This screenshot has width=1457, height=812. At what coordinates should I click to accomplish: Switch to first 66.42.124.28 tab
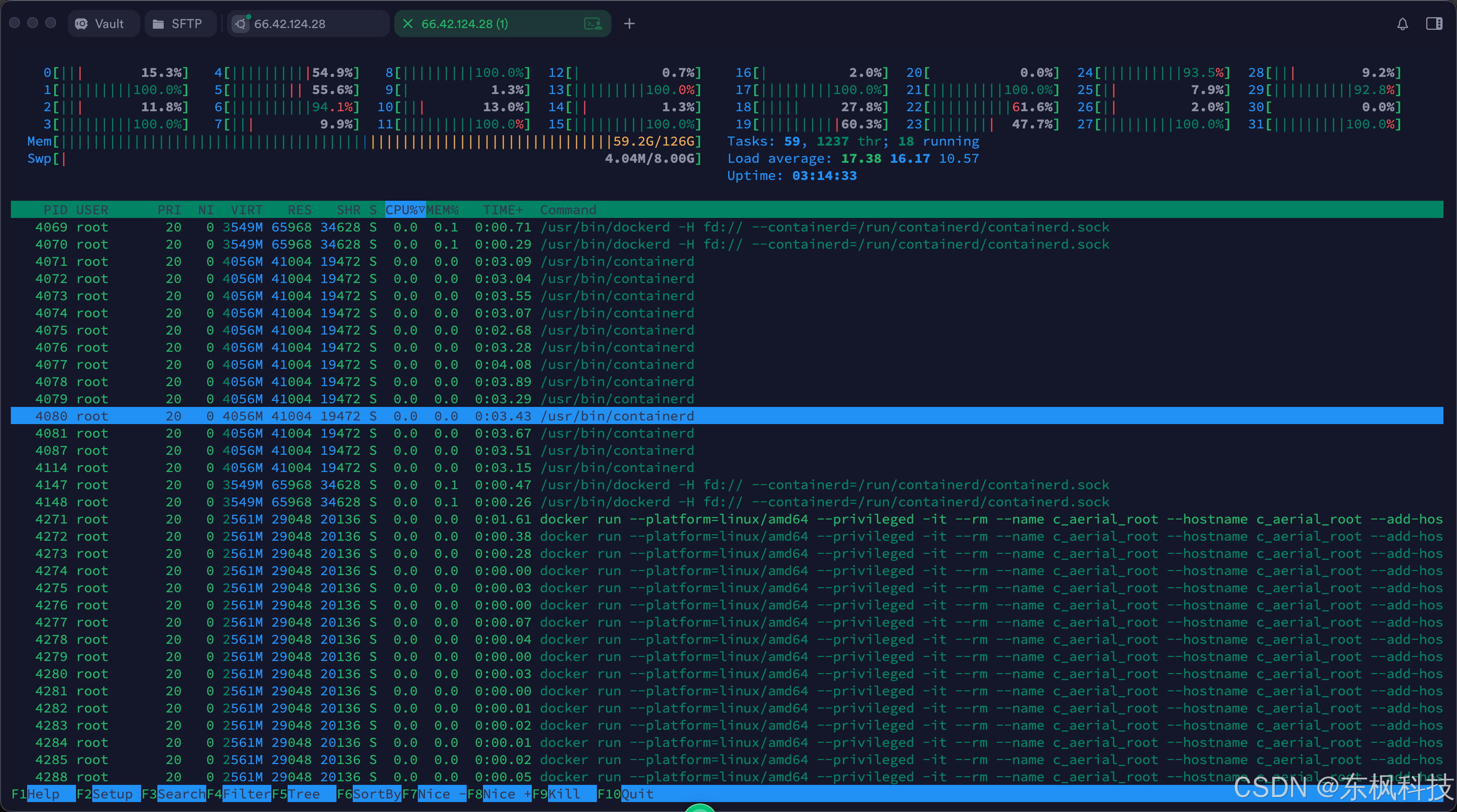click(308, 24)
